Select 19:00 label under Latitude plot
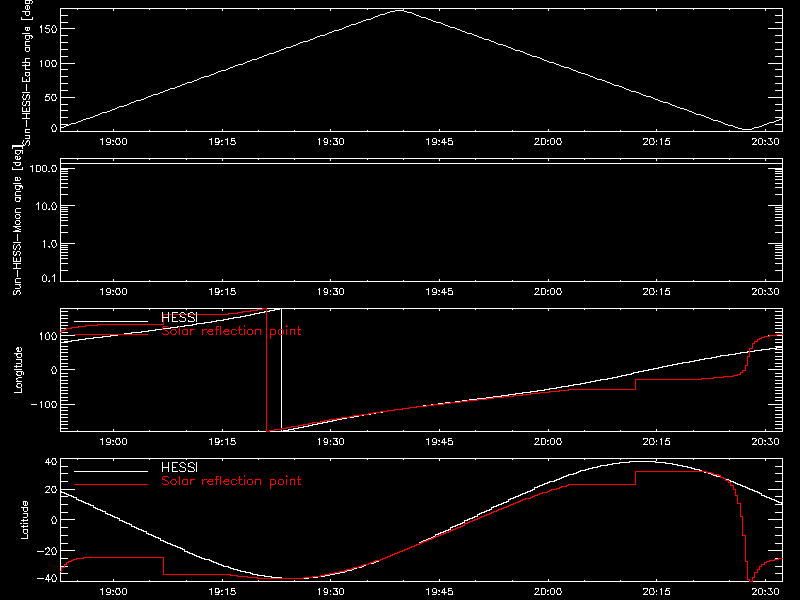The height and width of the screenshot is (600, 800). [113, 592]
